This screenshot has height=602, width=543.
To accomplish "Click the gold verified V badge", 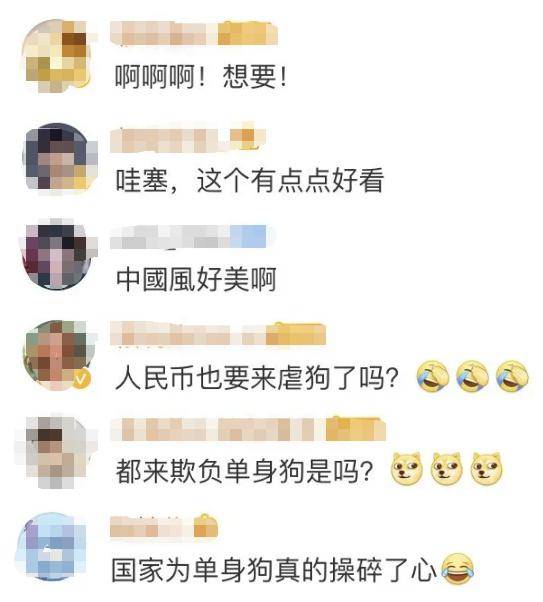I will [81, 379].
